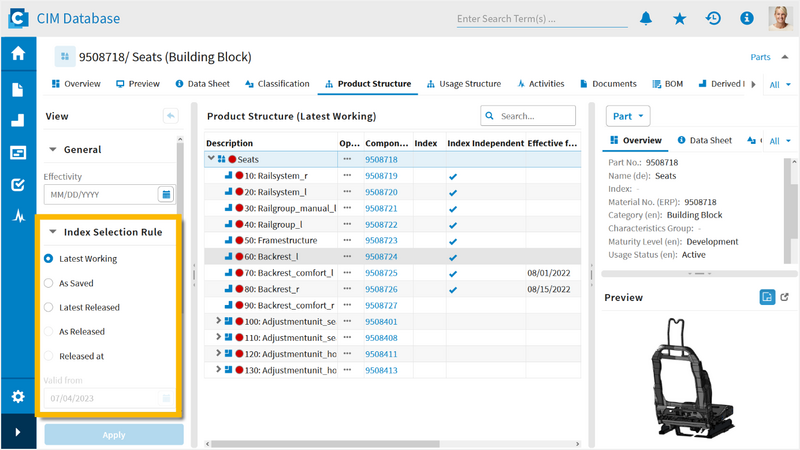
Task: Switch to the Usage Structure tab
Action: pyautogui.click(x=464, y=84)
